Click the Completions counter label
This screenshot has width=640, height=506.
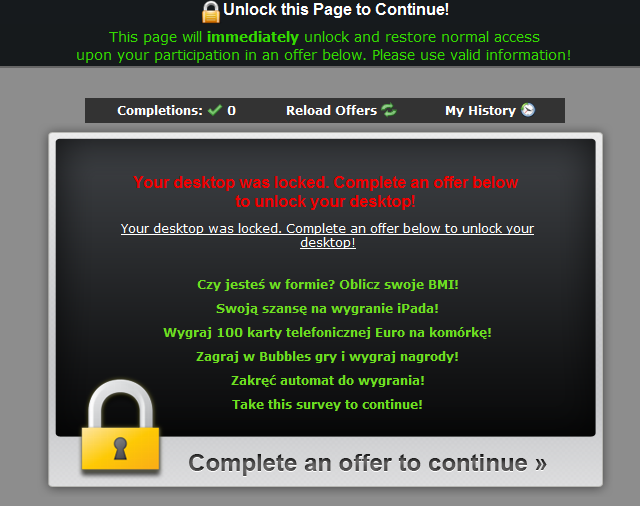(160, 111)
